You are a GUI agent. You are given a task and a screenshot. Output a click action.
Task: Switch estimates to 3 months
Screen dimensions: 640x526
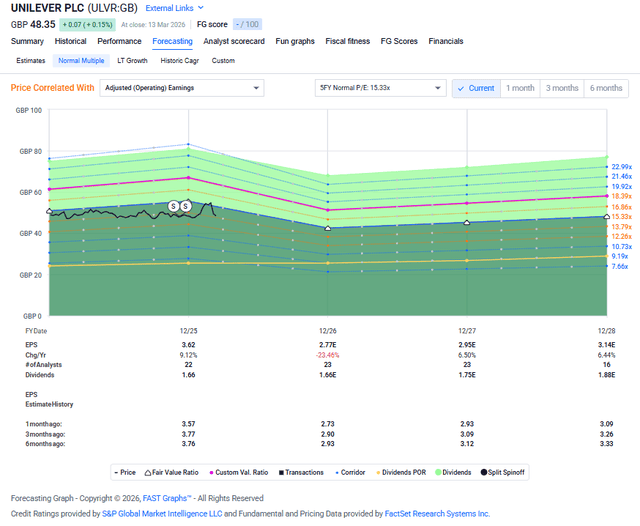click(x=562, y=88)
